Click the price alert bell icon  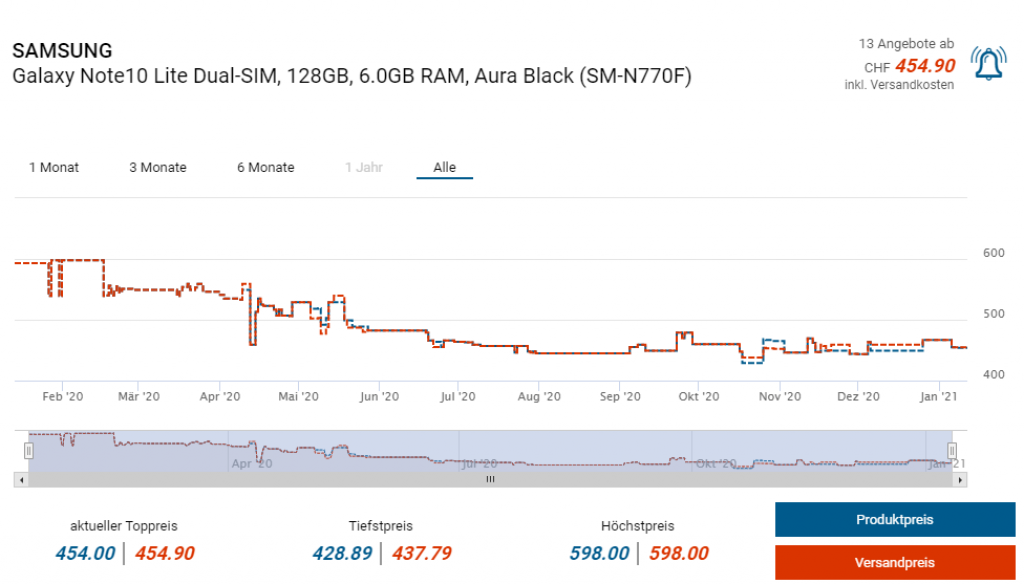tap(988, 64)
